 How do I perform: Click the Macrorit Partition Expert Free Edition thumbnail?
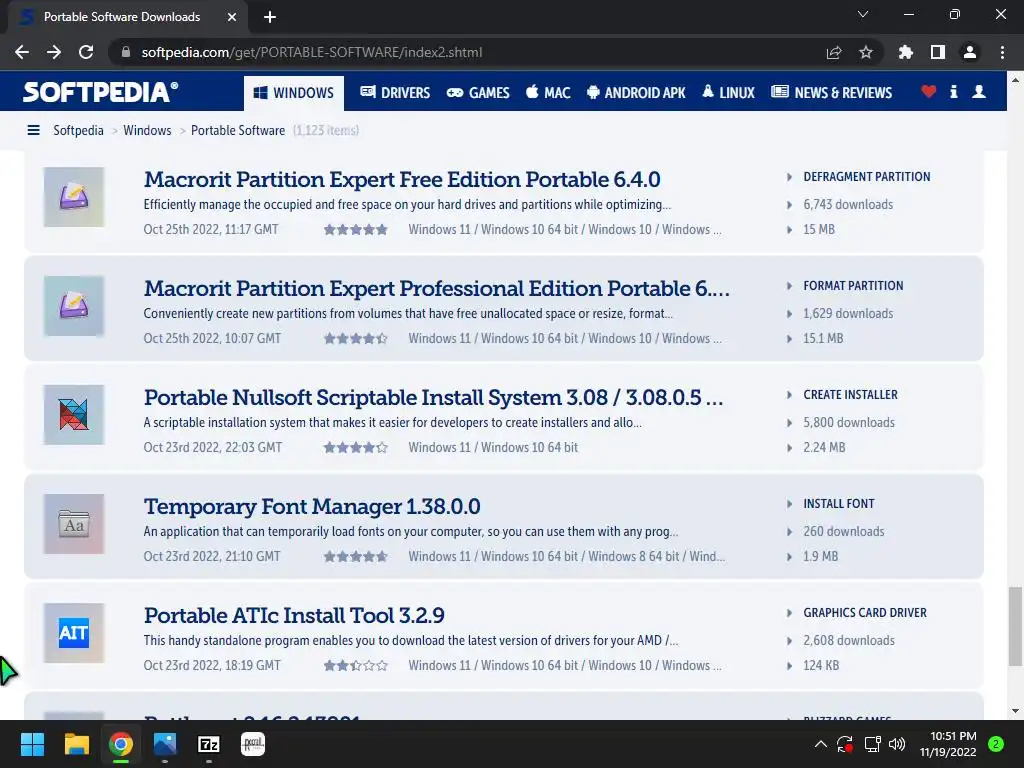[74, 197]
